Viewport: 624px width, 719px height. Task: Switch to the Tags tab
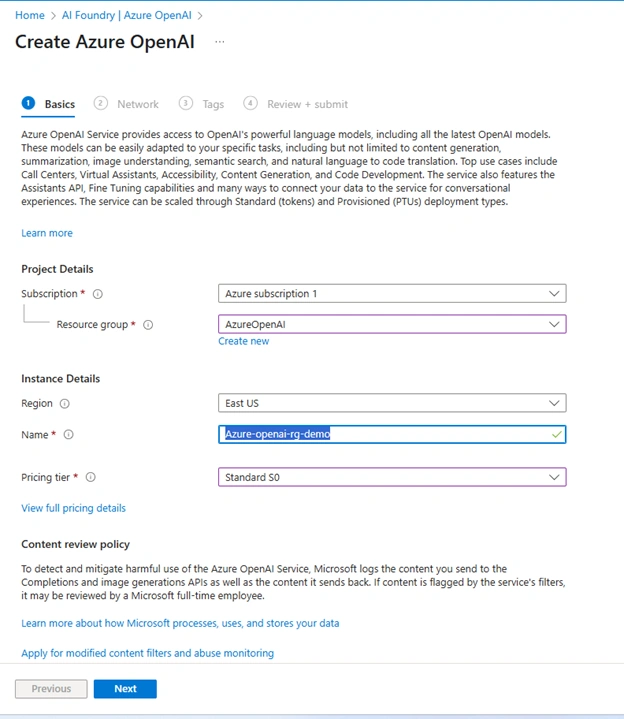pyautogui.click(x=213, y=105)
